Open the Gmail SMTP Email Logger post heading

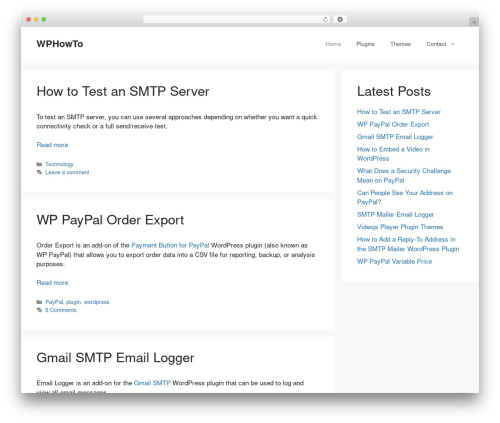[115, 358]
